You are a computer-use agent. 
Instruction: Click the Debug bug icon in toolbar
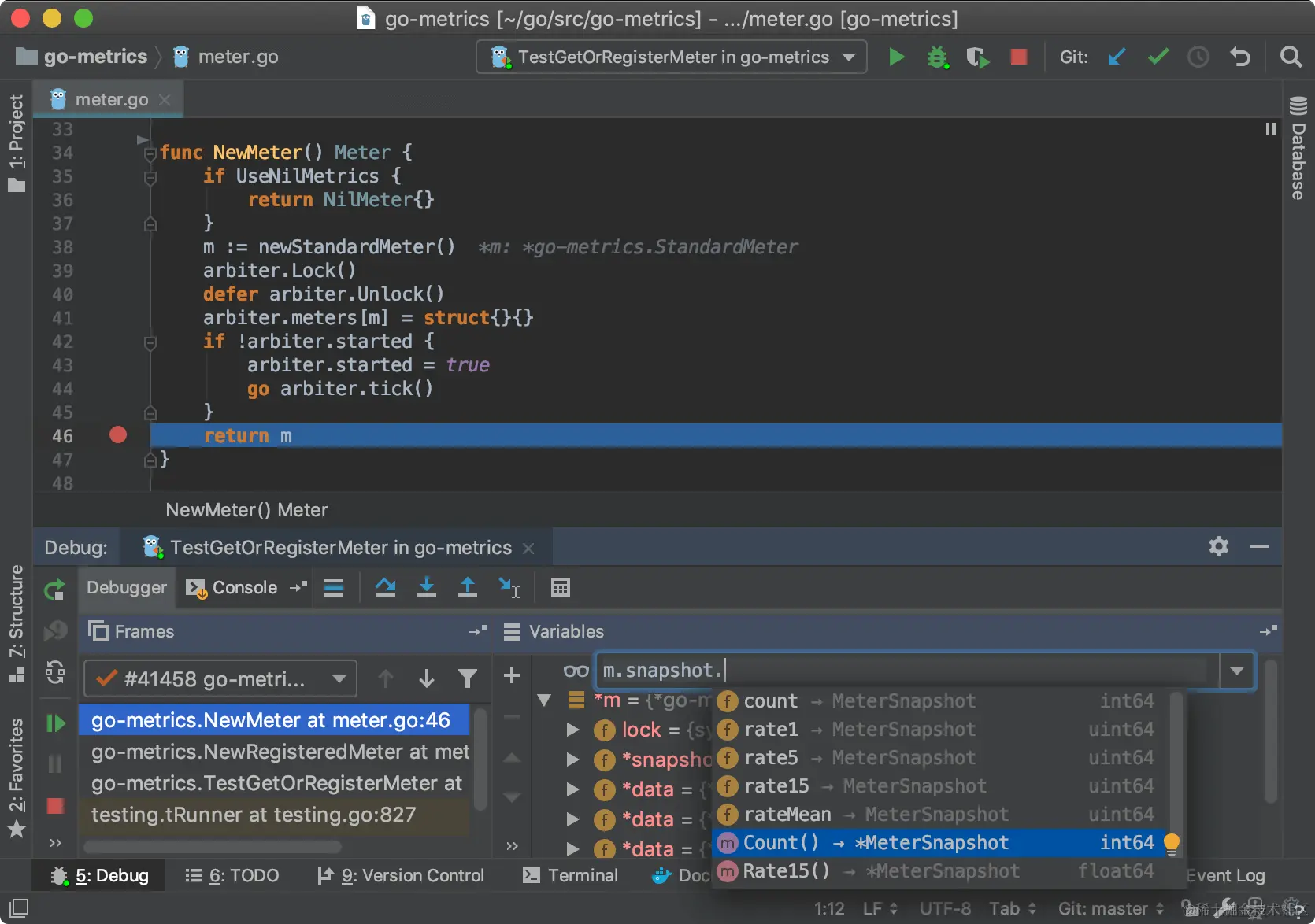[x=937, y=57]
